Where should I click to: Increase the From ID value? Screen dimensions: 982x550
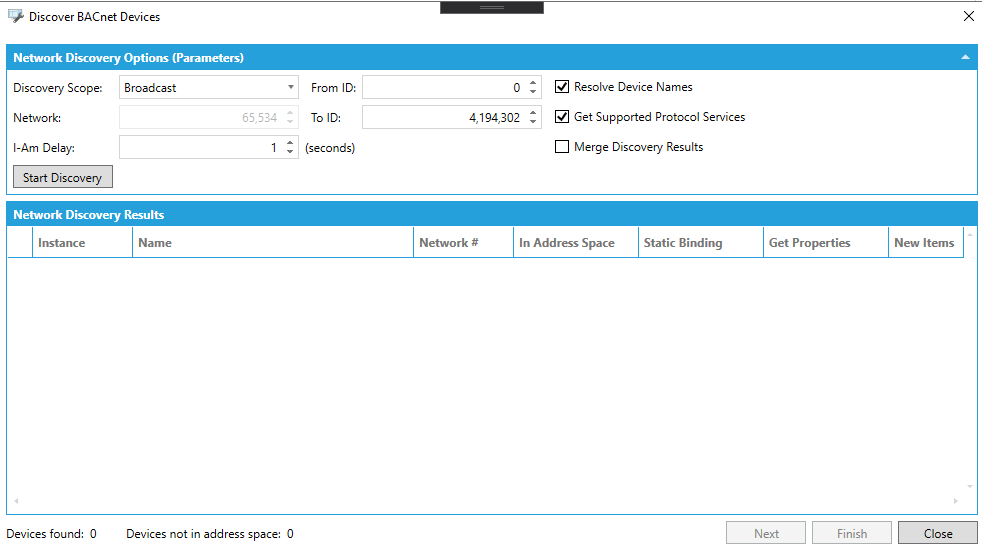click(x=533, y=83)
